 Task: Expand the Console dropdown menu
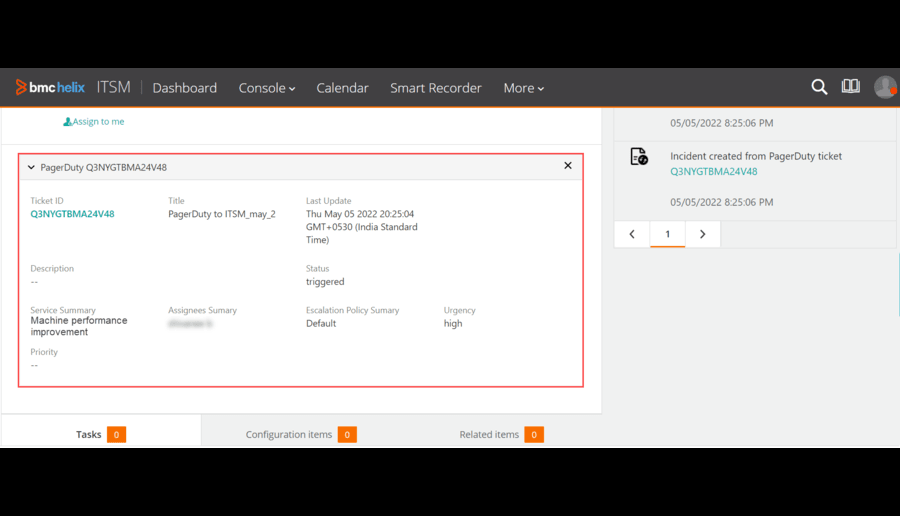pos(266,88)
